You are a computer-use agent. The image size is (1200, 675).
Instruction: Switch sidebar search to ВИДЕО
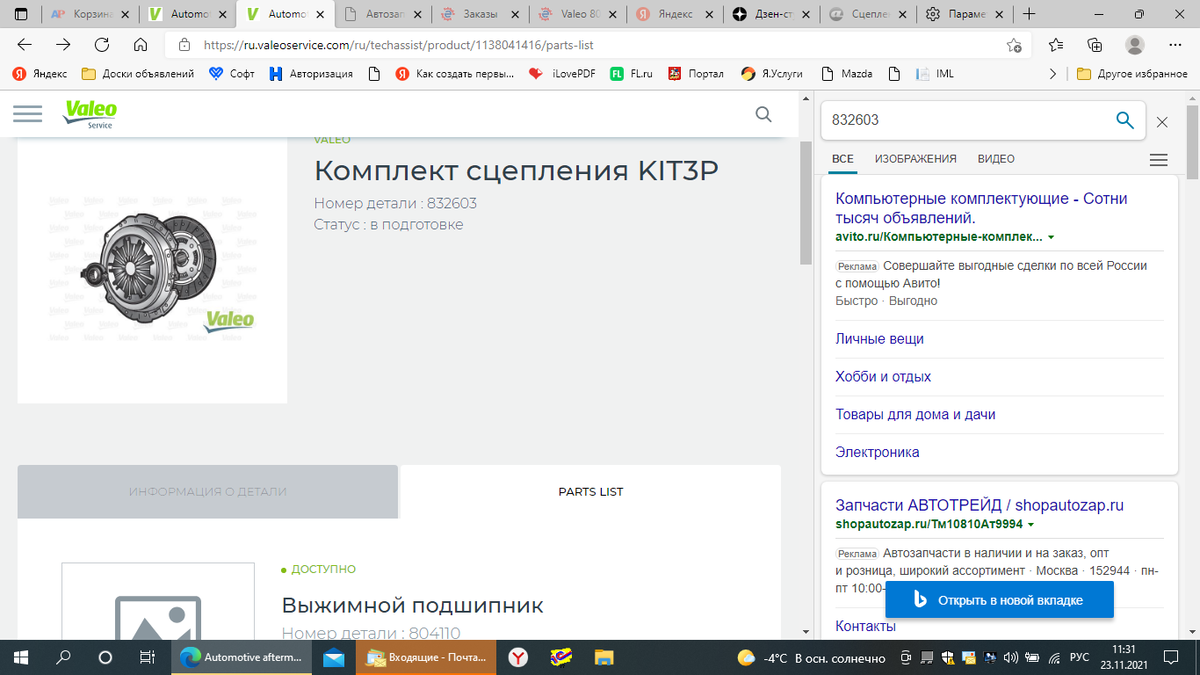[x=996, y=159]
